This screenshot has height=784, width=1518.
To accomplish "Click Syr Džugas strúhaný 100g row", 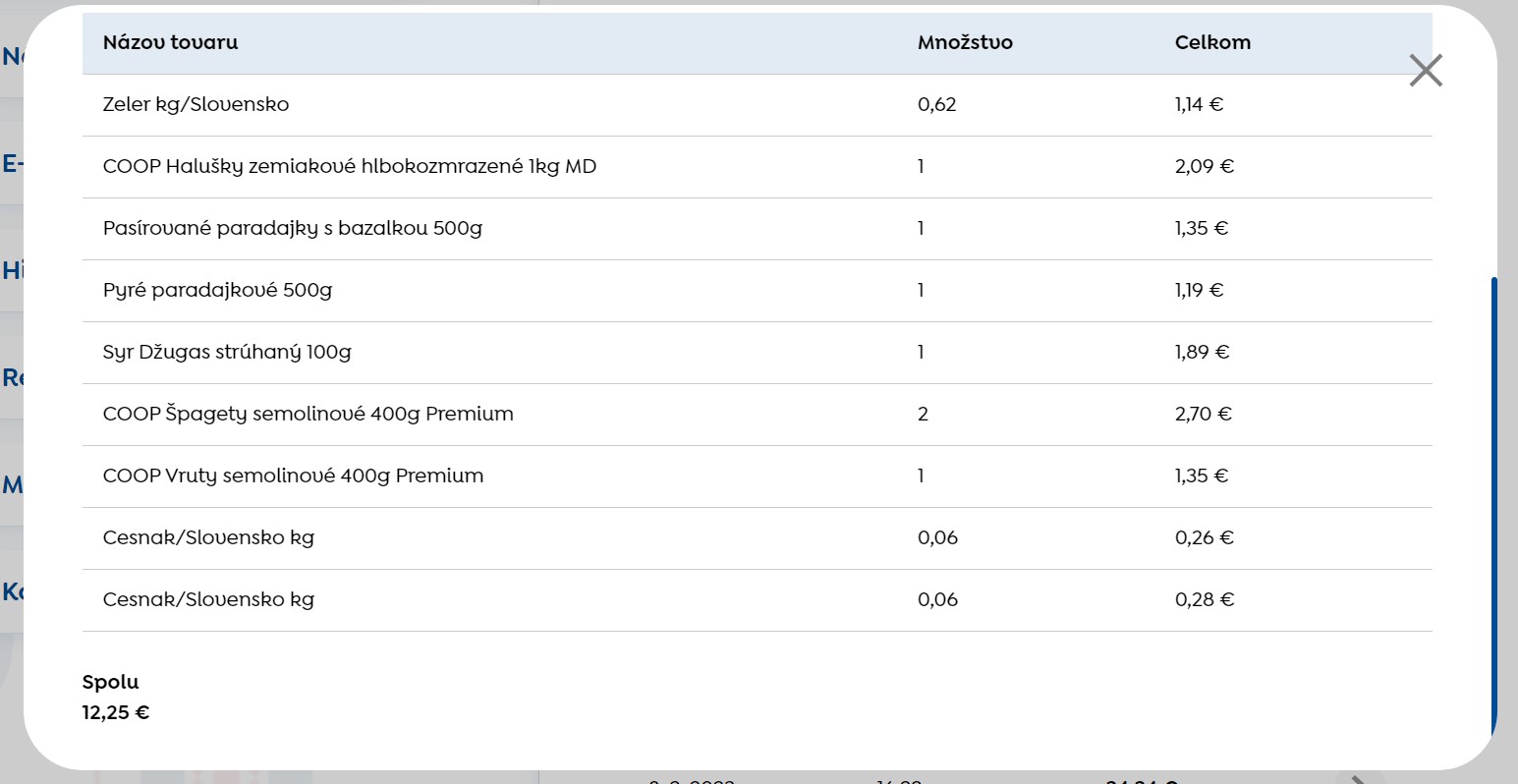I will (758, 353).
